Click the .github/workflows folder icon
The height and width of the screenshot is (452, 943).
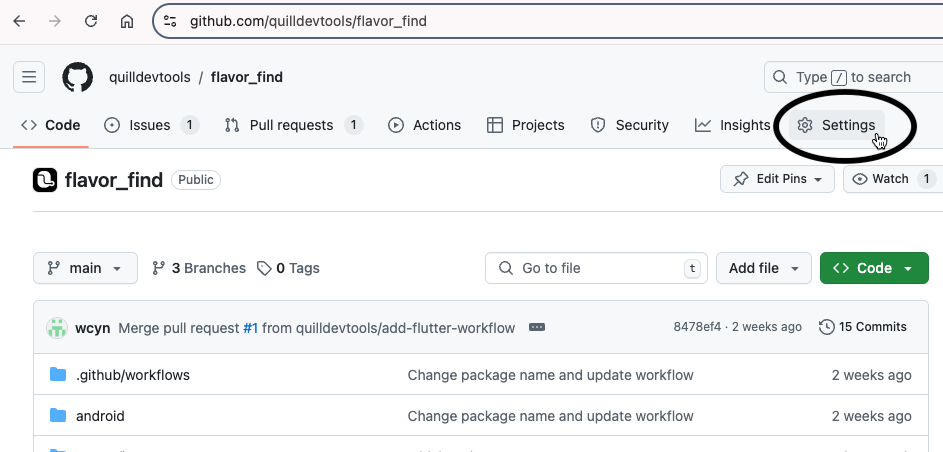coord(58,374)
